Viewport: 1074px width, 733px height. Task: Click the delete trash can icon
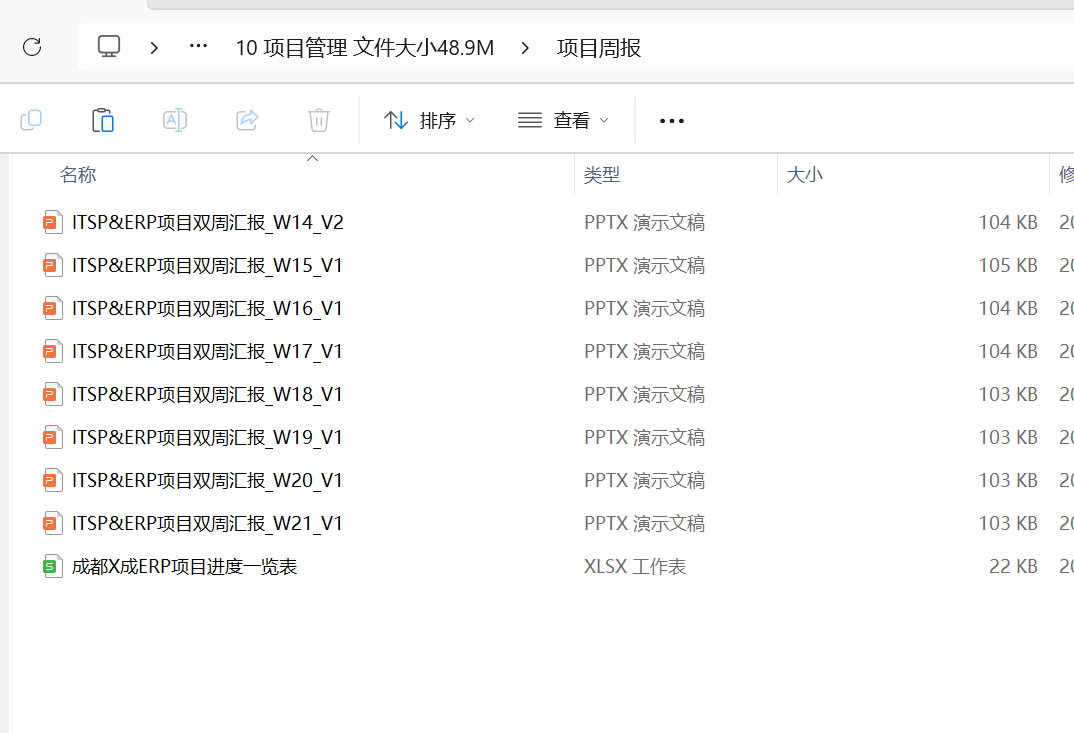click(319, 120)
